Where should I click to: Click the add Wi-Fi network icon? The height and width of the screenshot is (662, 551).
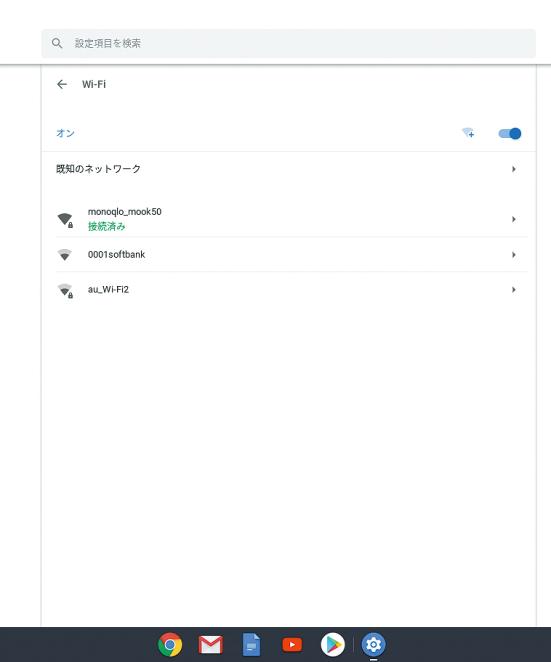click(x=468, y=133)
